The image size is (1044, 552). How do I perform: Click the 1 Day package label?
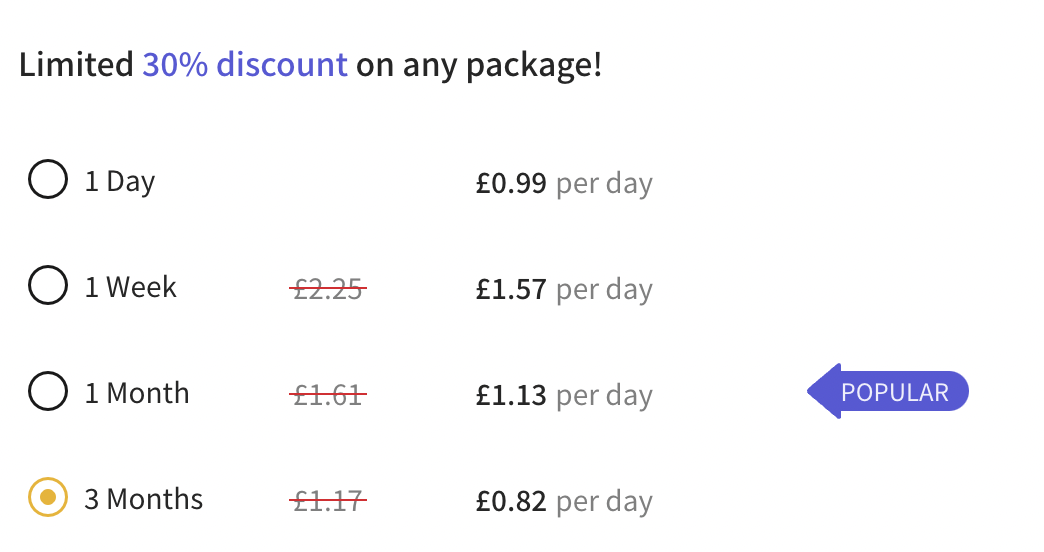(x=120, y=182)
